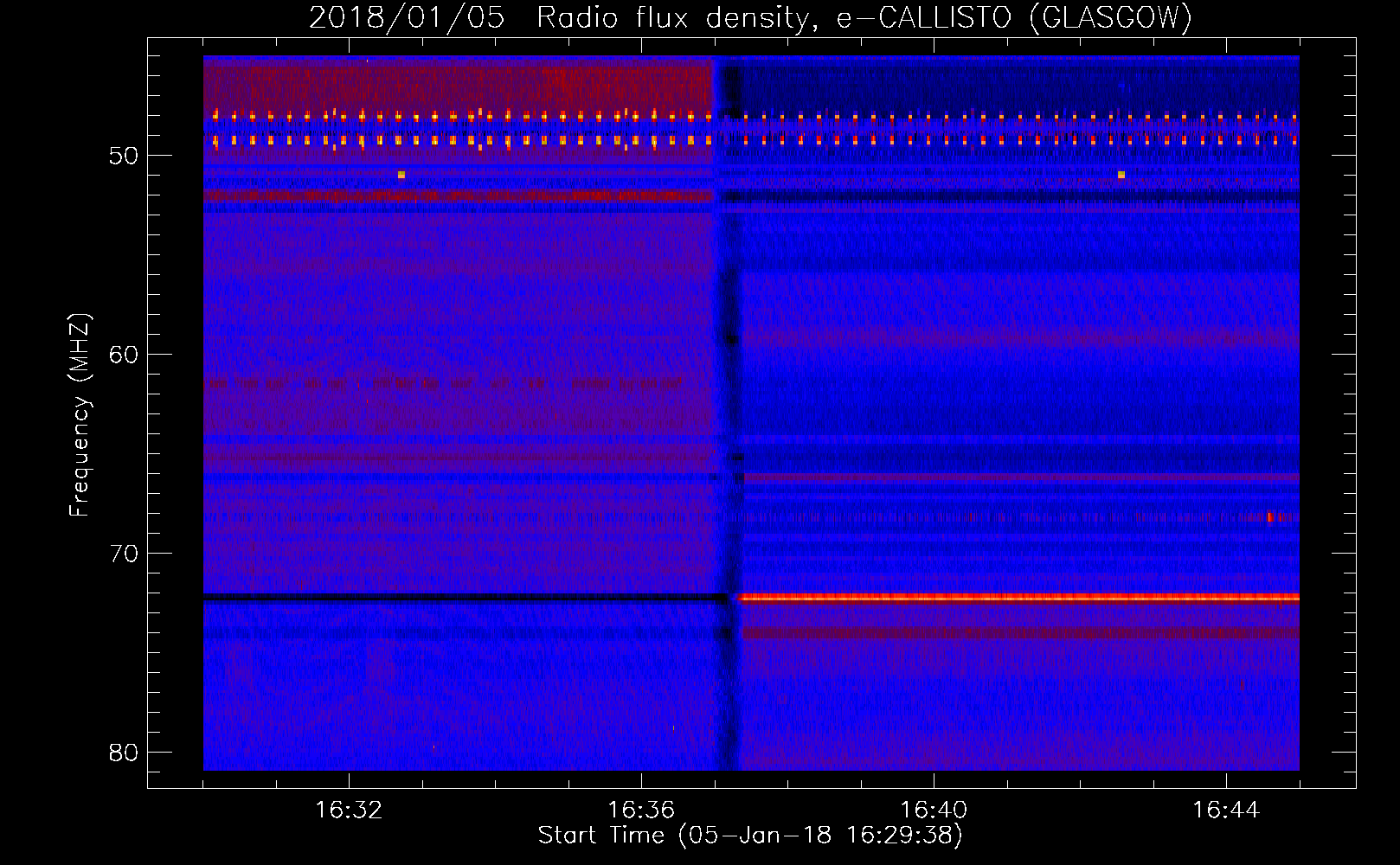Click the bright red emission line near 72 MHz
The image size is (1400, 865).
click(x=1019, y=597)
